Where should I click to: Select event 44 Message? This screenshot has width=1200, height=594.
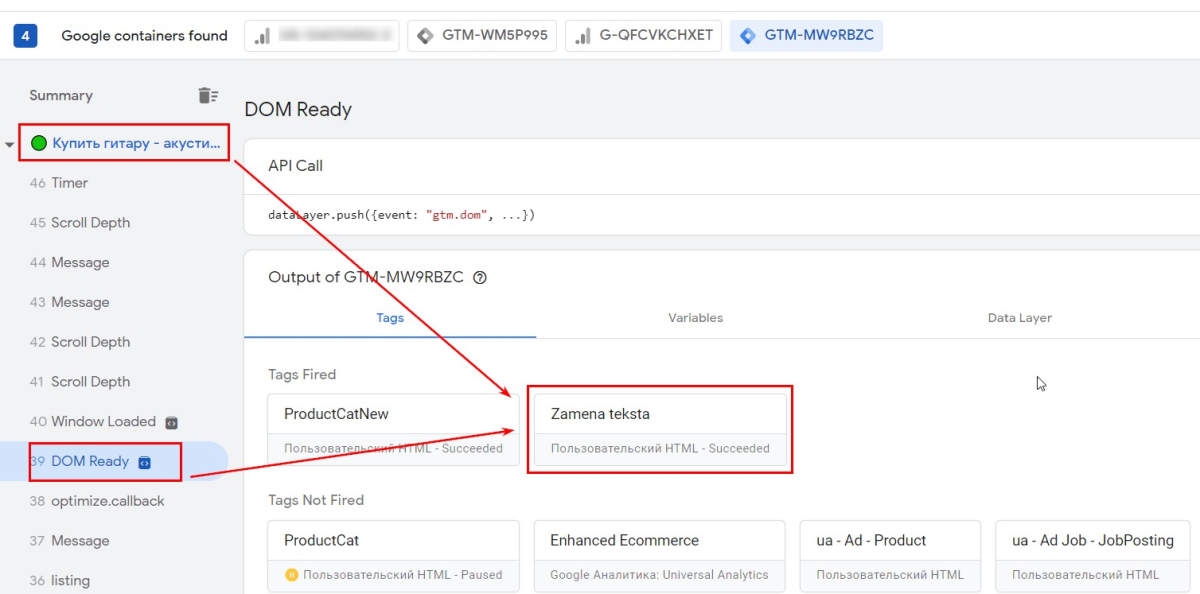click(x=69, y=263)
